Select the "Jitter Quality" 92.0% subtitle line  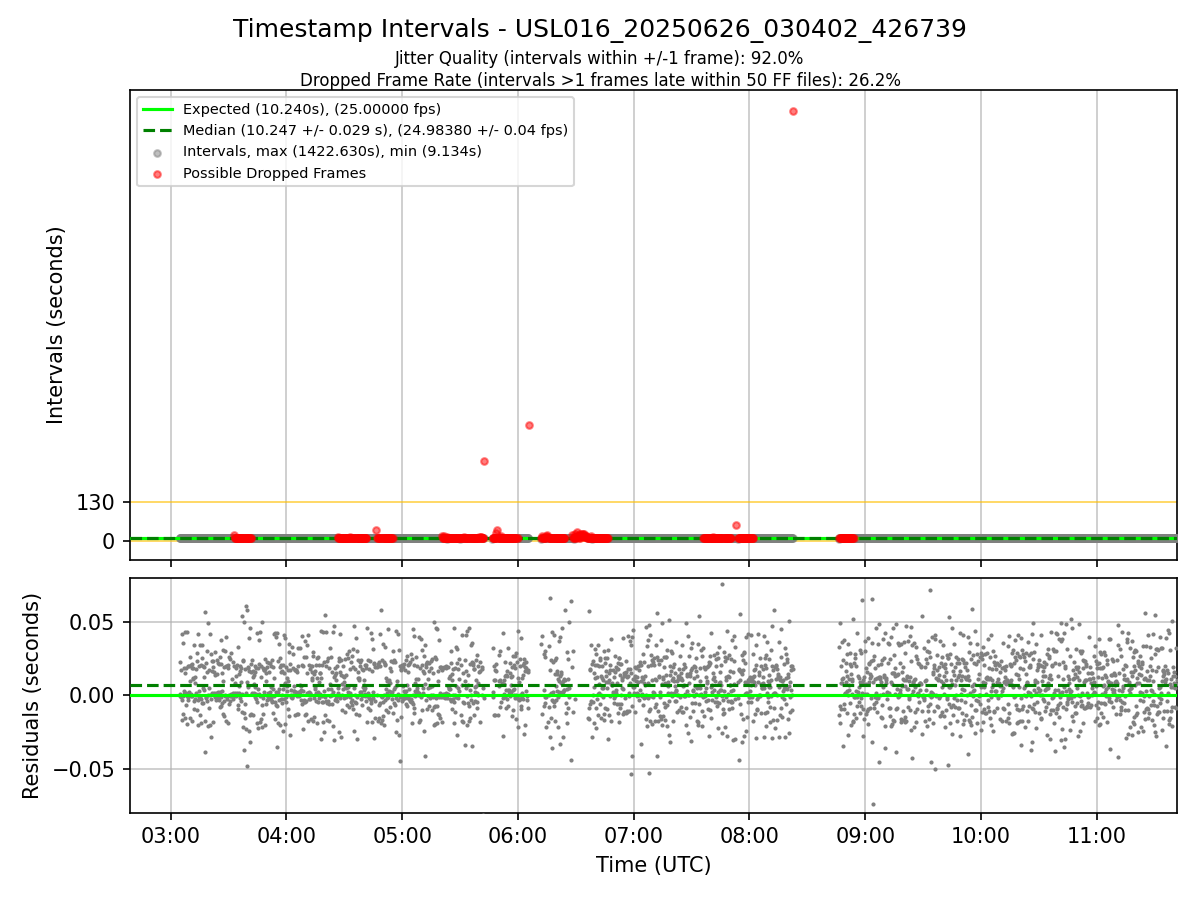coord(599,59)
